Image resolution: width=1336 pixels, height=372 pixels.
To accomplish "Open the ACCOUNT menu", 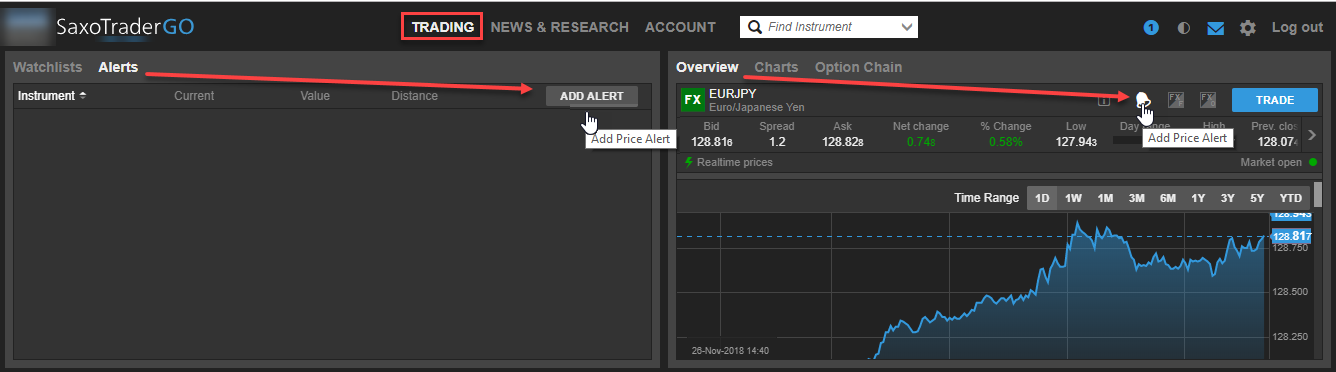I will [680, 27].
